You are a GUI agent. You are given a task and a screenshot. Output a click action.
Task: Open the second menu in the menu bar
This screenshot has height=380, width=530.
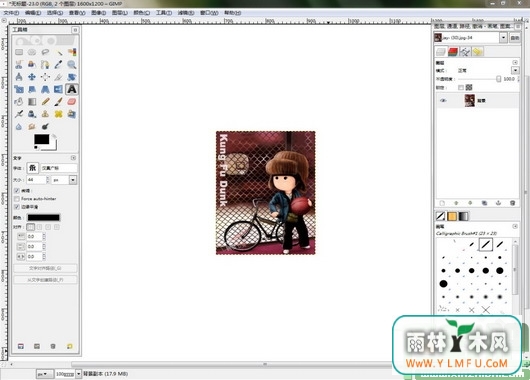coord(33,13)
